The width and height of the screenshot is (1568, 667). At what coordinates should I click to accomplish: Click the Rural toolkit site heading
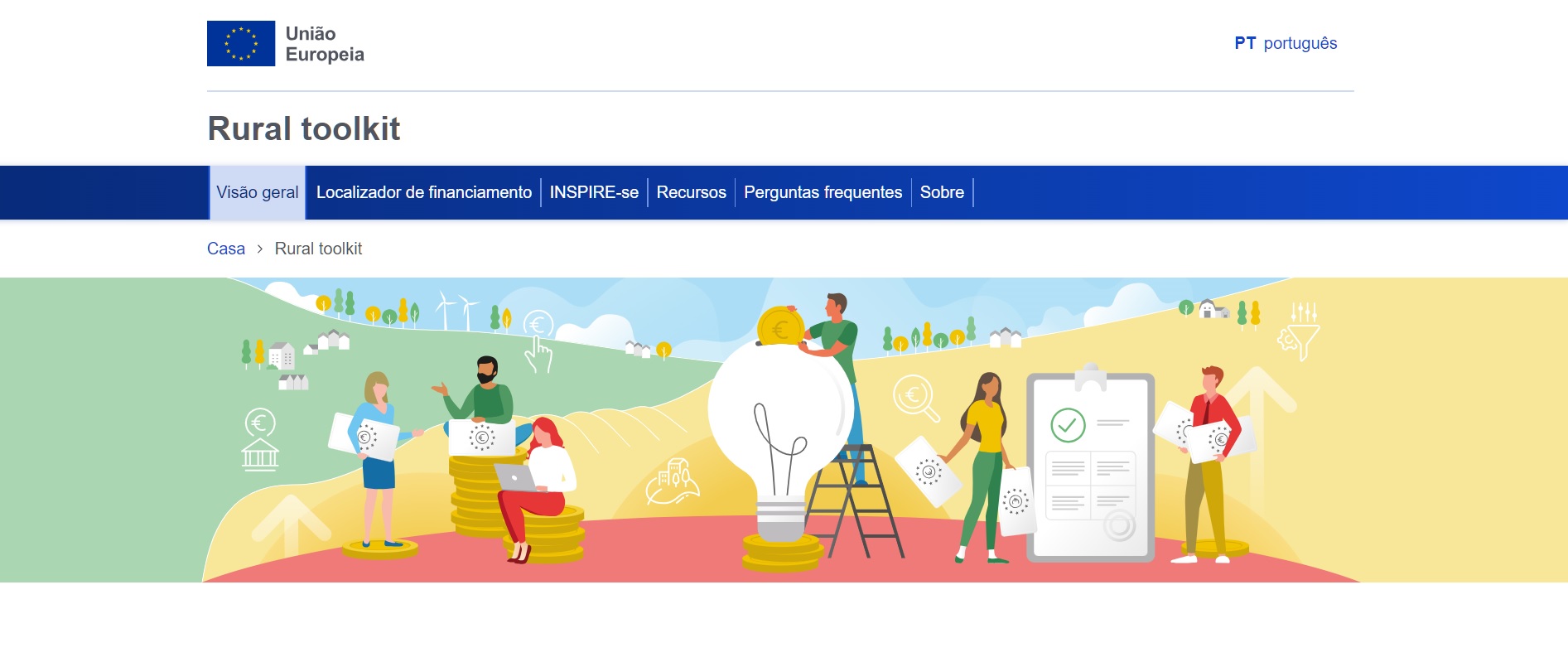304,128
